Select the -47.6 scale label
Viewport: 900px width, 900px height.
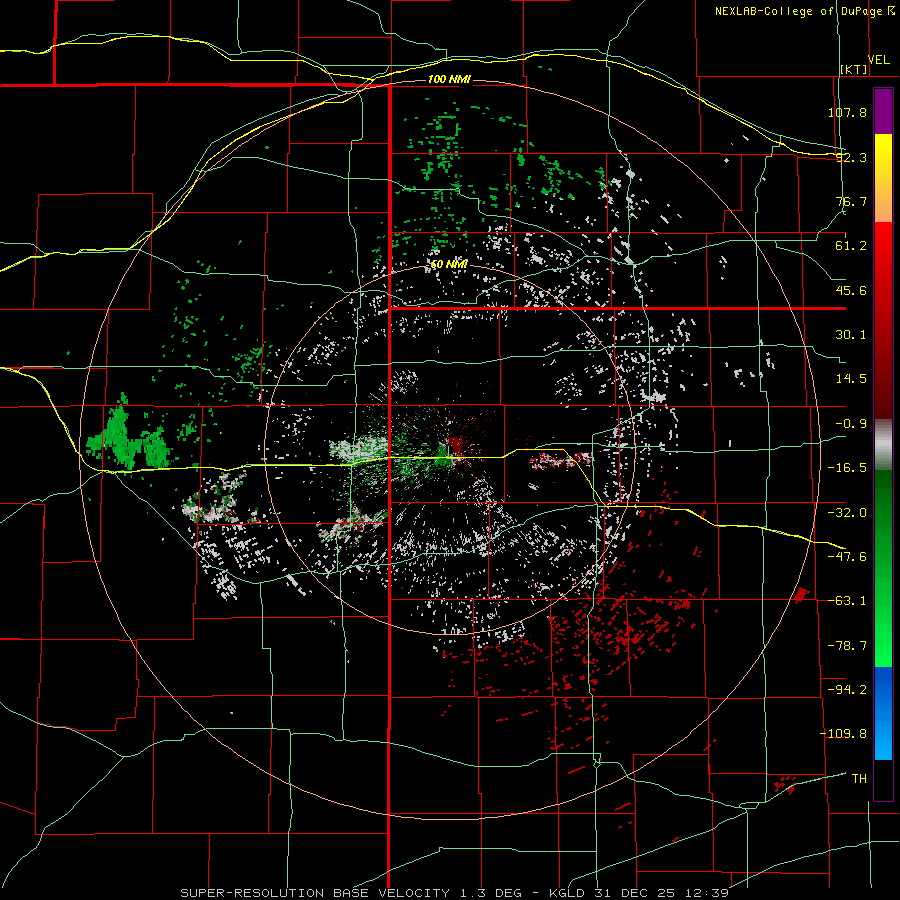847,557
